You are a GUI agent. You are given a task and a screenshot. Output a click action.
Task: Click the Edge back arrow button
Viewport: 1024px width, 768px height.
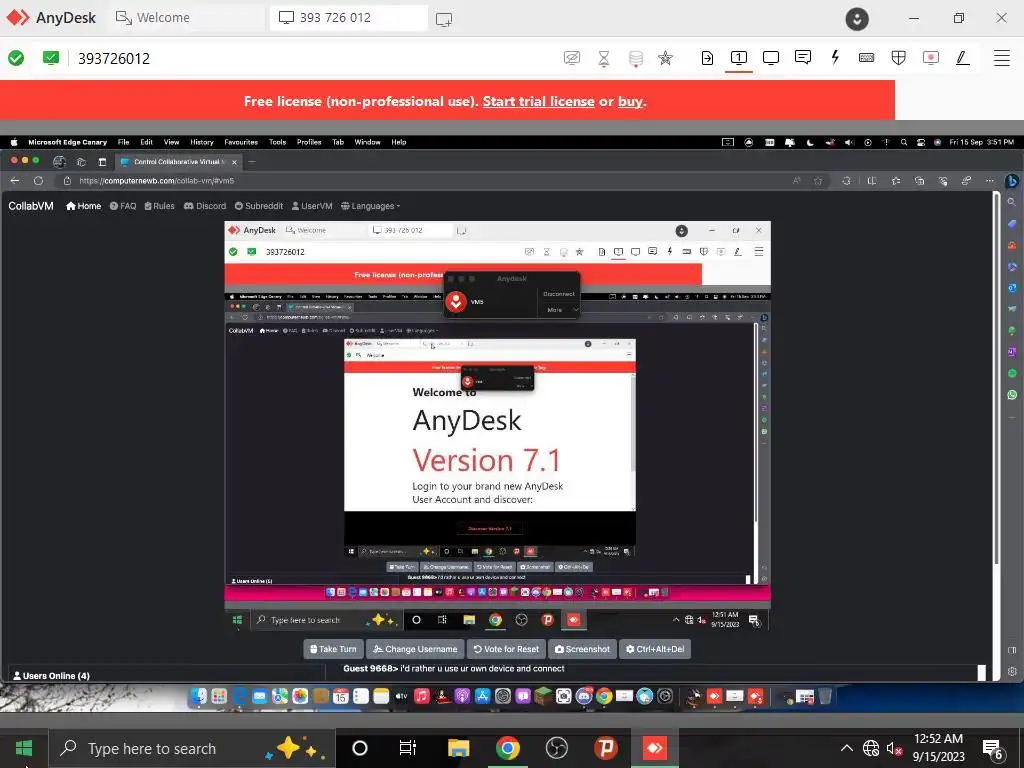point(15,181)
